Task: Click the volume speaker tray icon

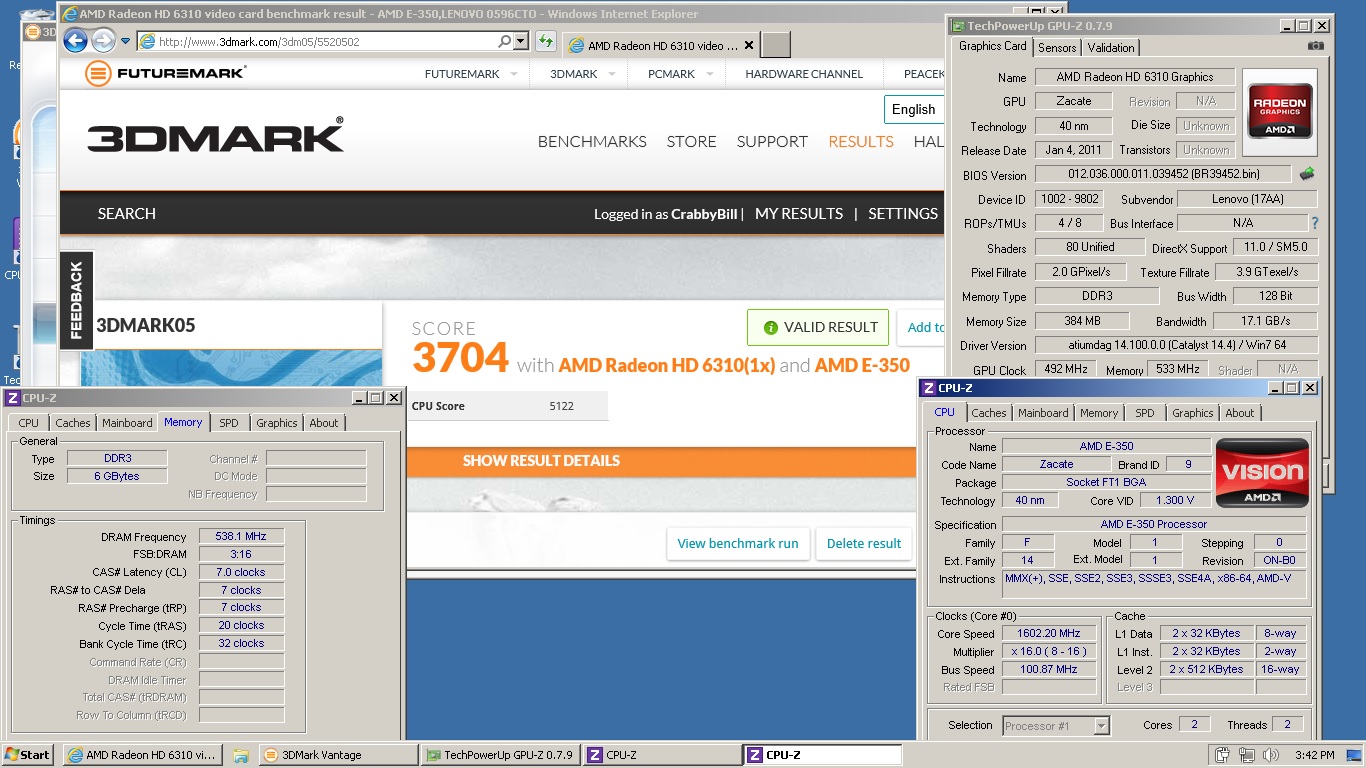Action: pyautogui.click(x=1270, y=755)
